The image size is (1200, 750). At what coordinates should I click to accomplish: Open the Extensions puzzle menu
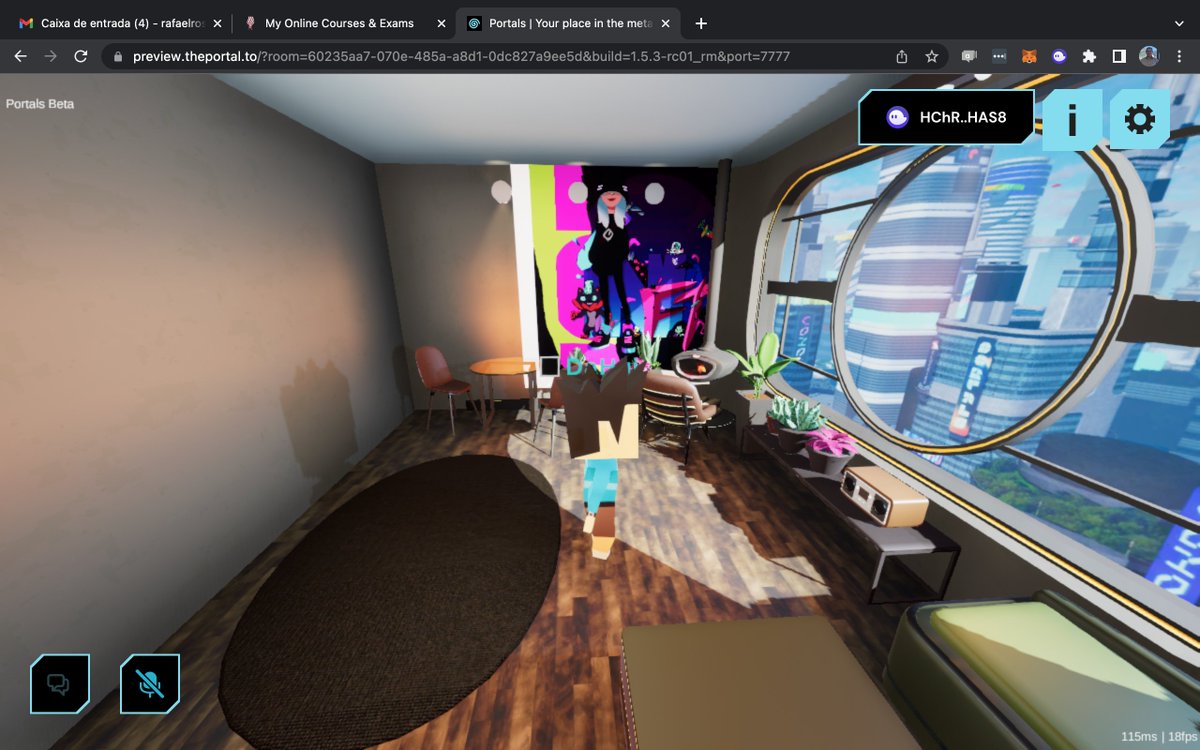pos(1089,57)
